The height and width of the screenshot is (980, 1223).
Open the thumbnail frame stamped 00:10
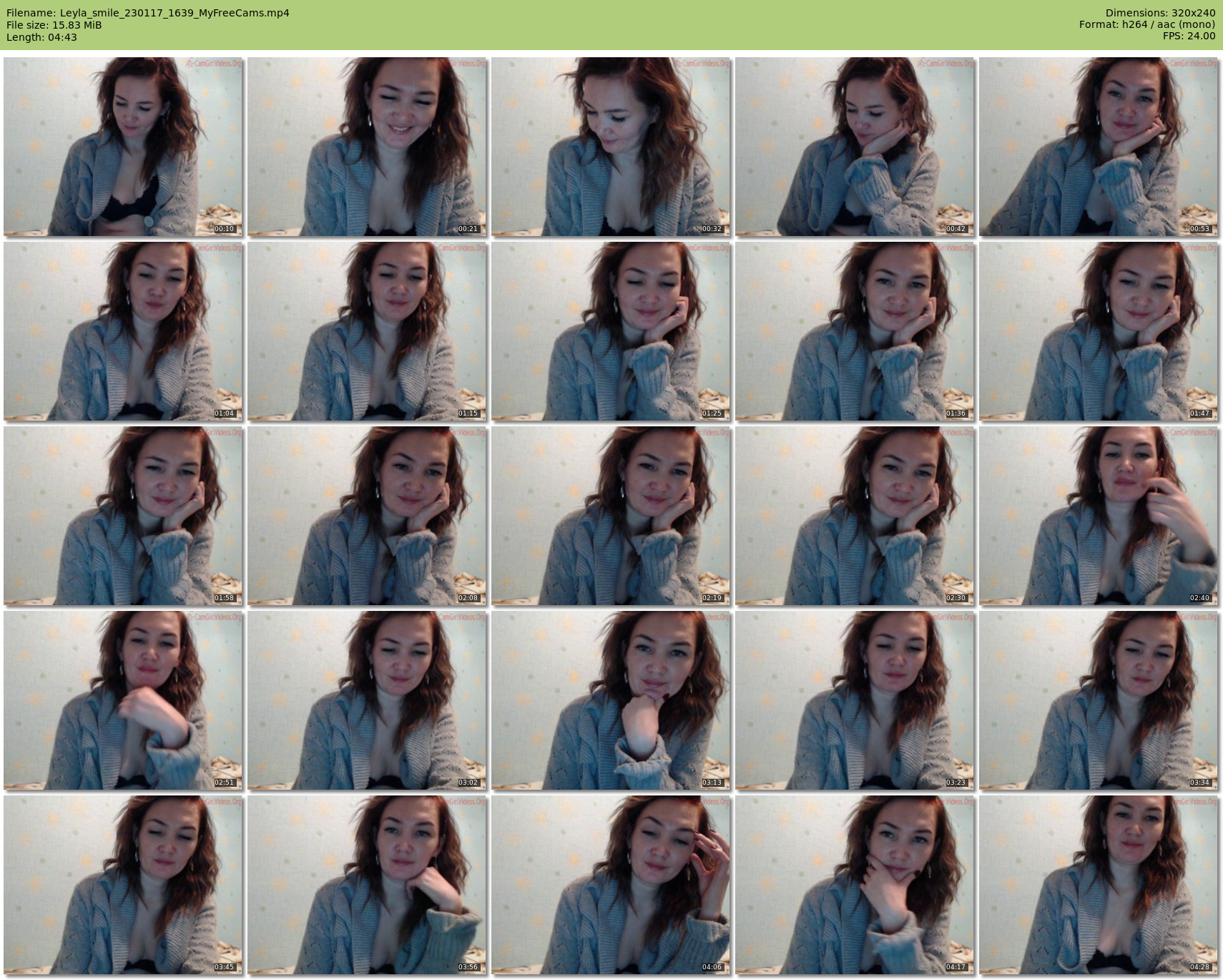(x=123, y=147)
